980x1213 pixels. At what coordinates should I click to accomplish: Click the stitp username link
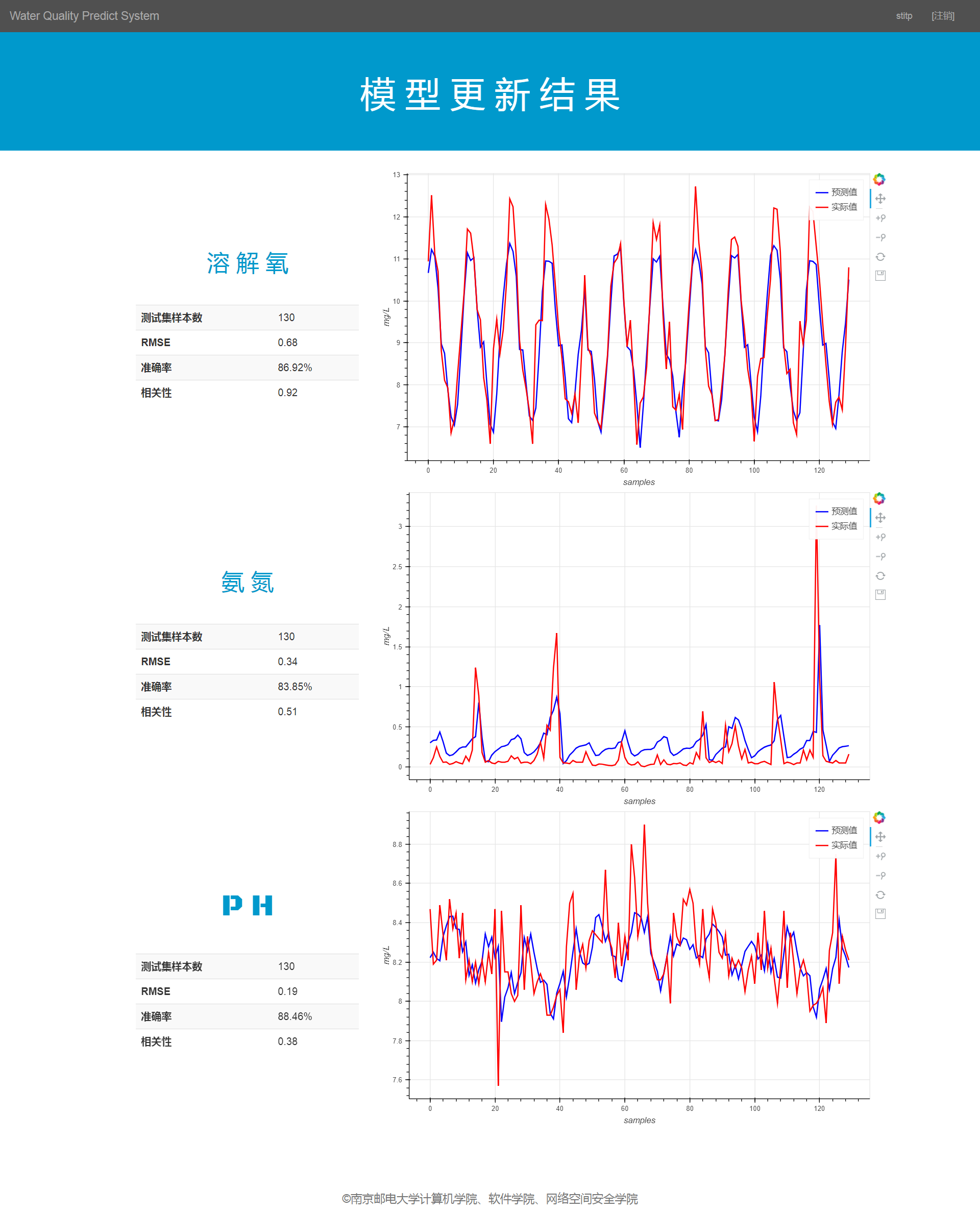click(x=904, y=16)
